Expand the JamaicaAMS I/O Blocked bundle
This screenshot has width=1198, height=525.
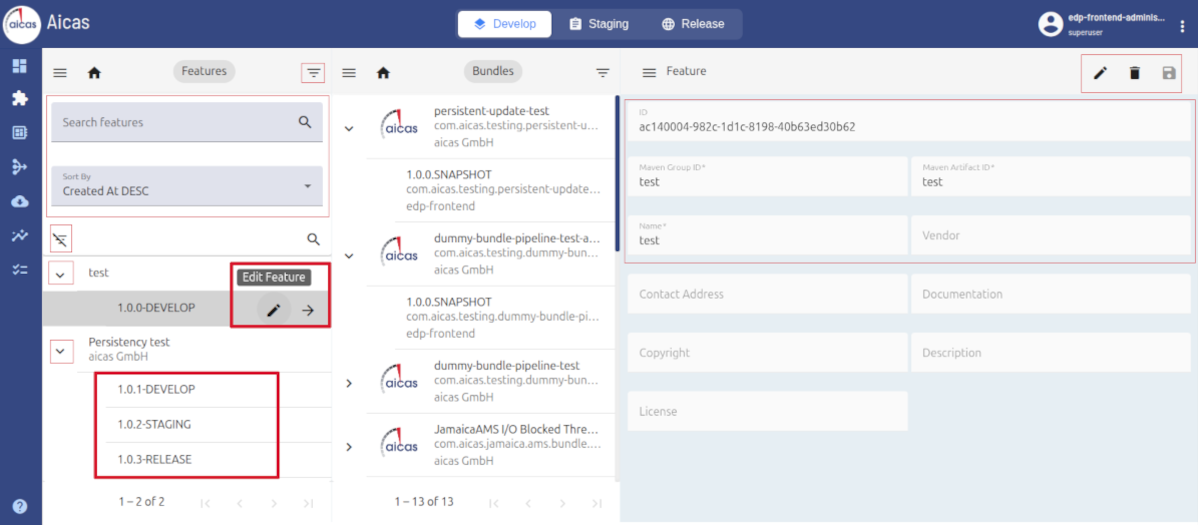[x=349, y=447]
